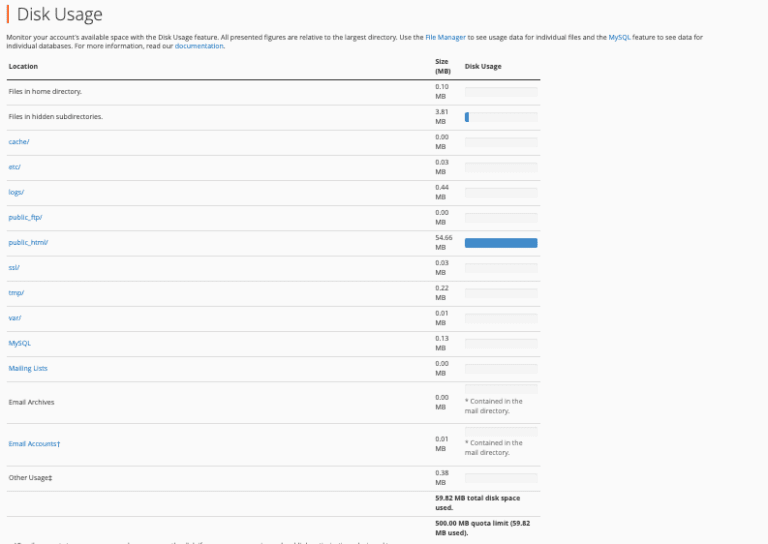Click the logs/ usage bar
This screenshot has width=768, height=544.
tap(501, 192)
